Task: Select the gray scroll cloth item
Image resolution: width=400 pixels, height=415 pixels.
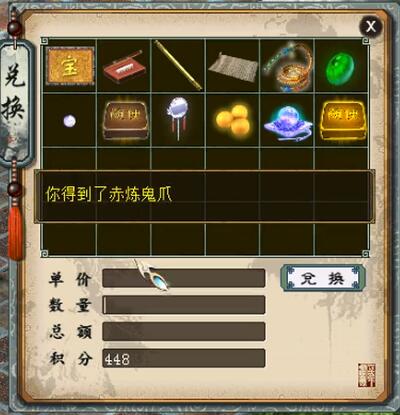Action: pyautogui.click(x=233, y=67)
